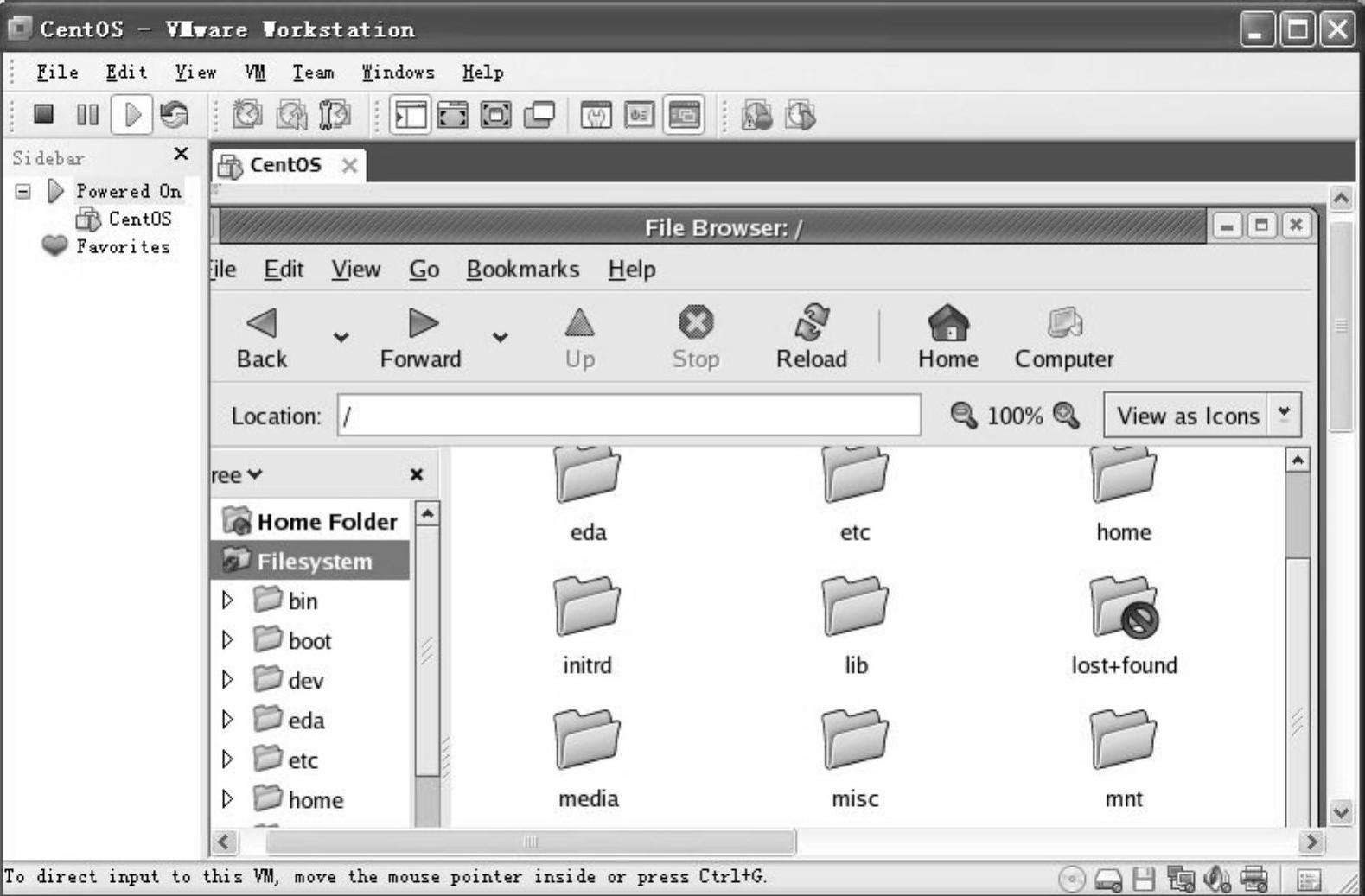
Task: Open the lib folder icon
Action: (856, 607)
